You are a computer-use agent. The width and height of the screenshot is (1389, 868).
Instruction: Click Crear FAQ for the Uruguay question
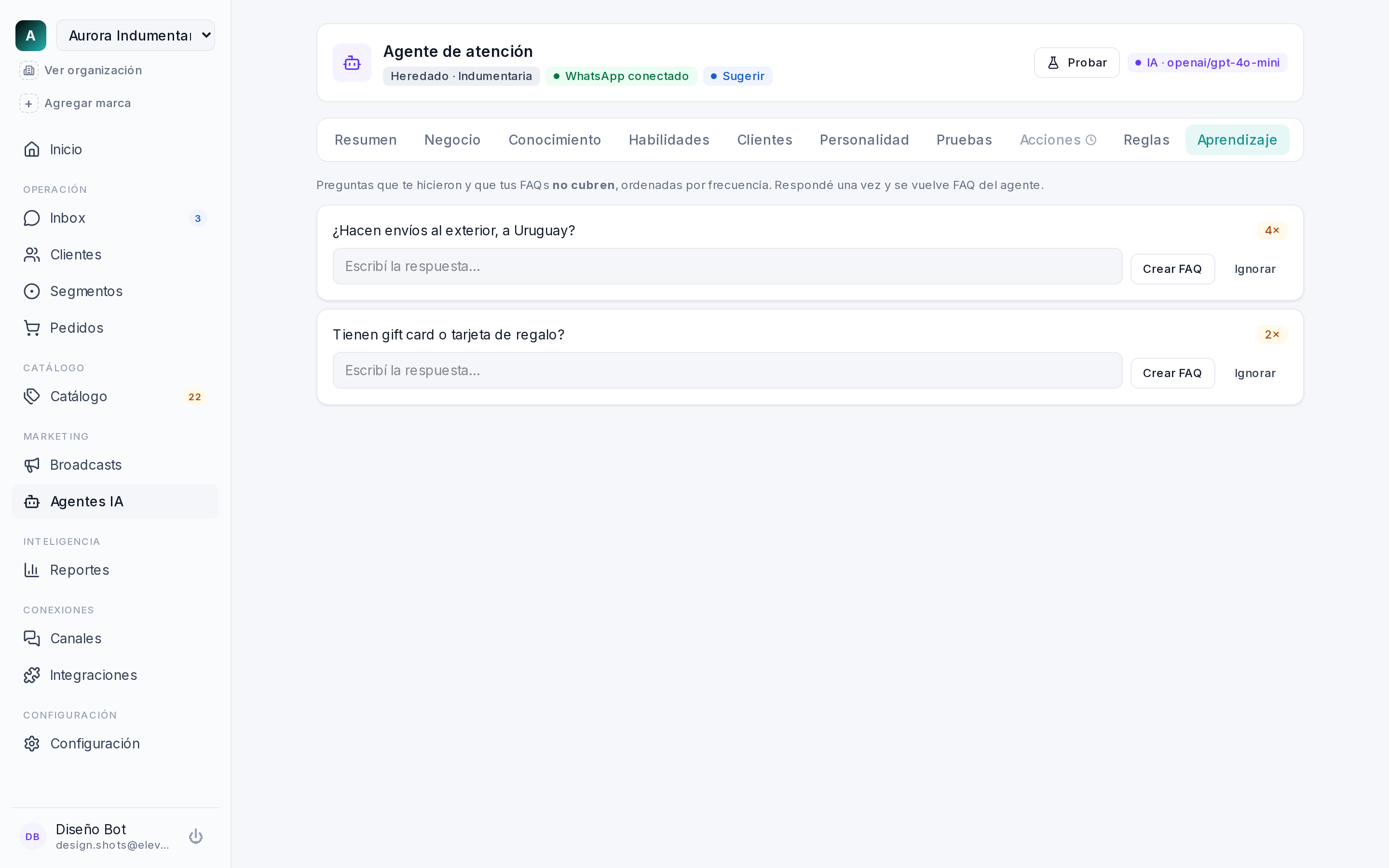click(x=1172, y=269)
